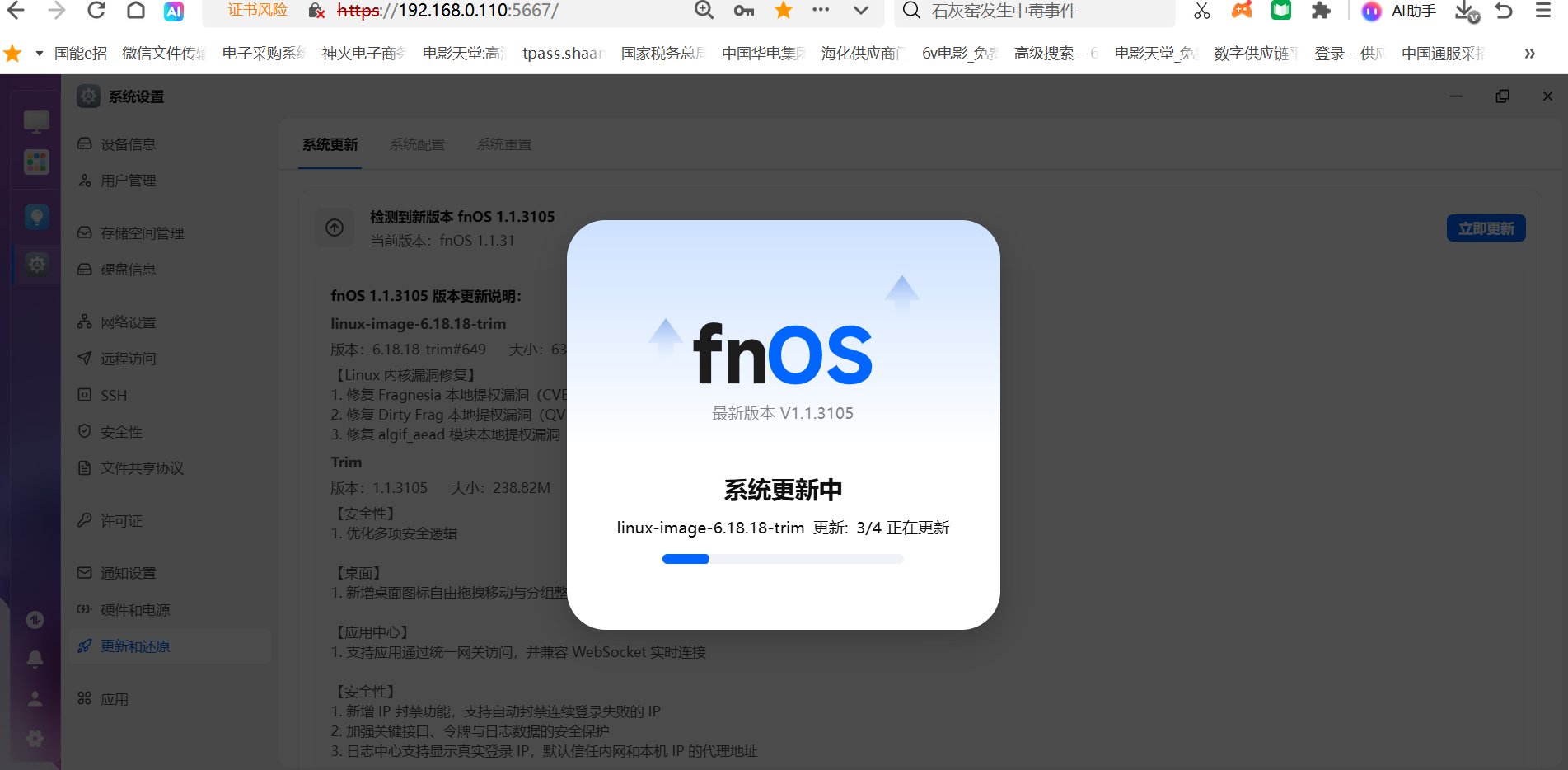Click the 立即更新 update button
The height and width of the screenshot is (770, 1568).
point(1486,228)
